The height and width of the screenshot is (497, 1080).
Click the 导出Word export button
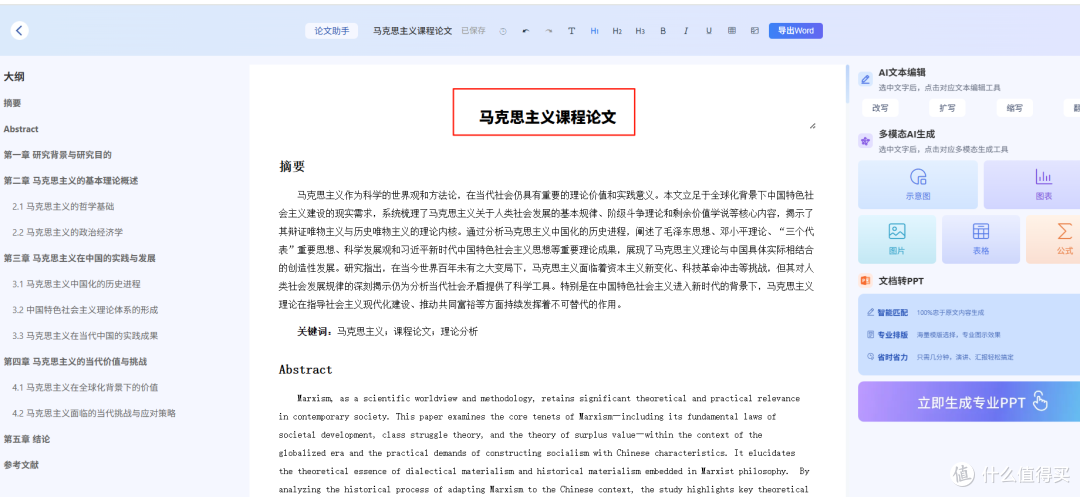coord(796,31)
